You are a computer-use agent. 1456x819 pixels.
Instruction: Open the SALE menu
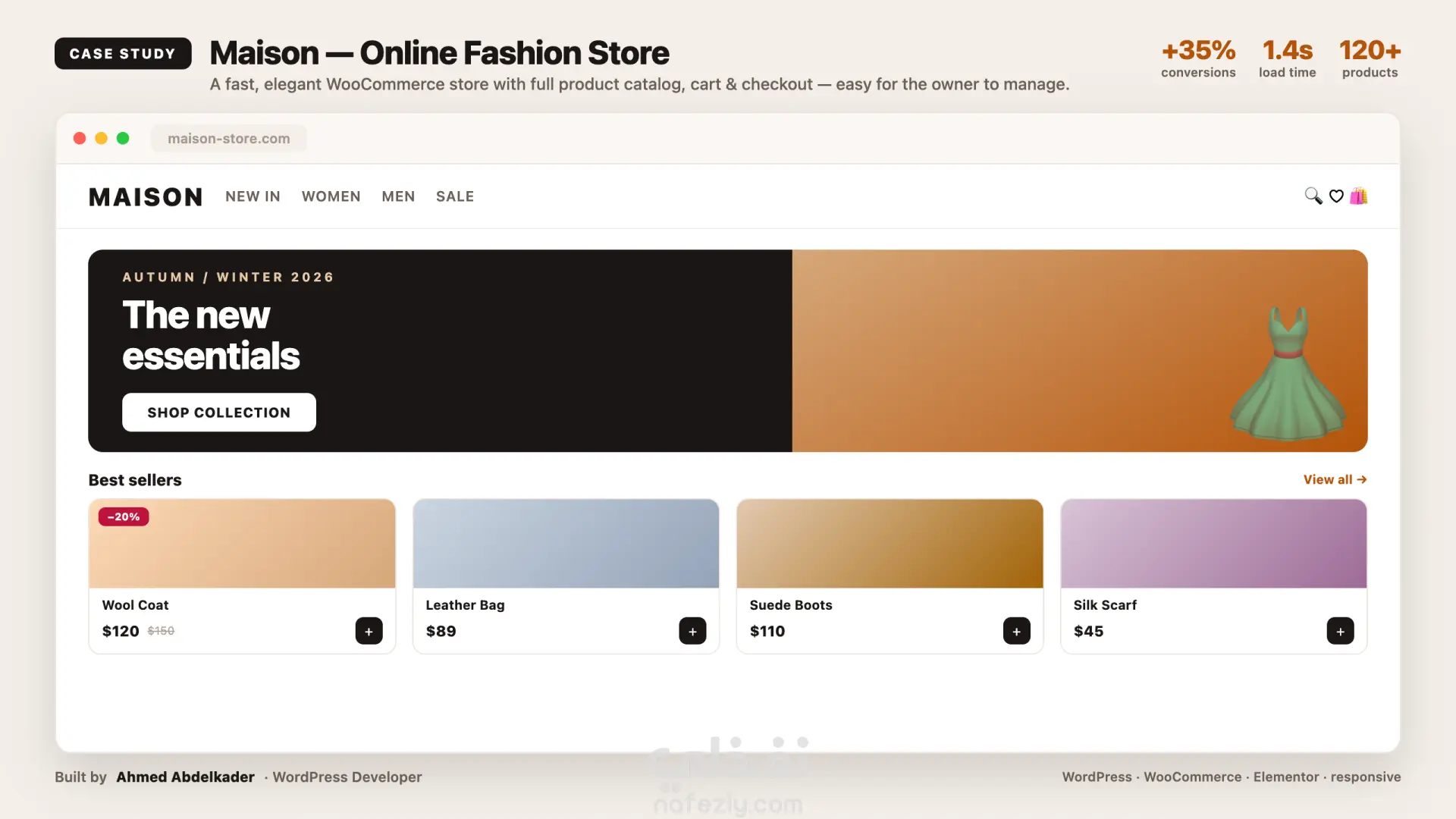(455, 196)
